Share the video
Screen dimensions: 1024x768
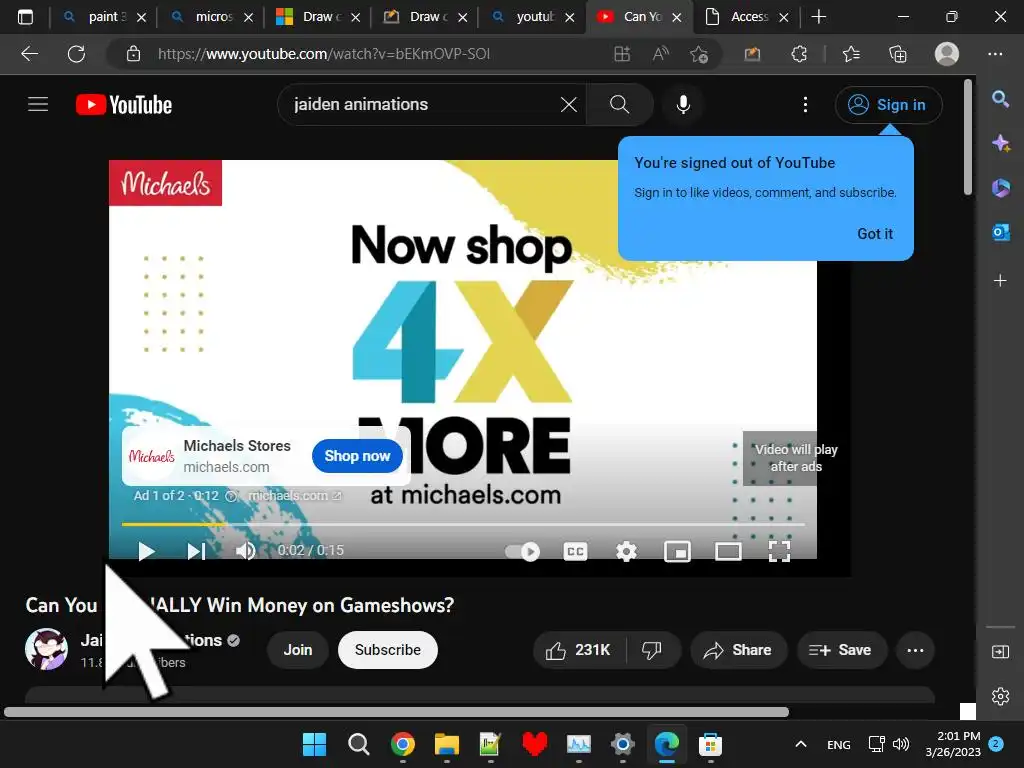click(738, 650)
